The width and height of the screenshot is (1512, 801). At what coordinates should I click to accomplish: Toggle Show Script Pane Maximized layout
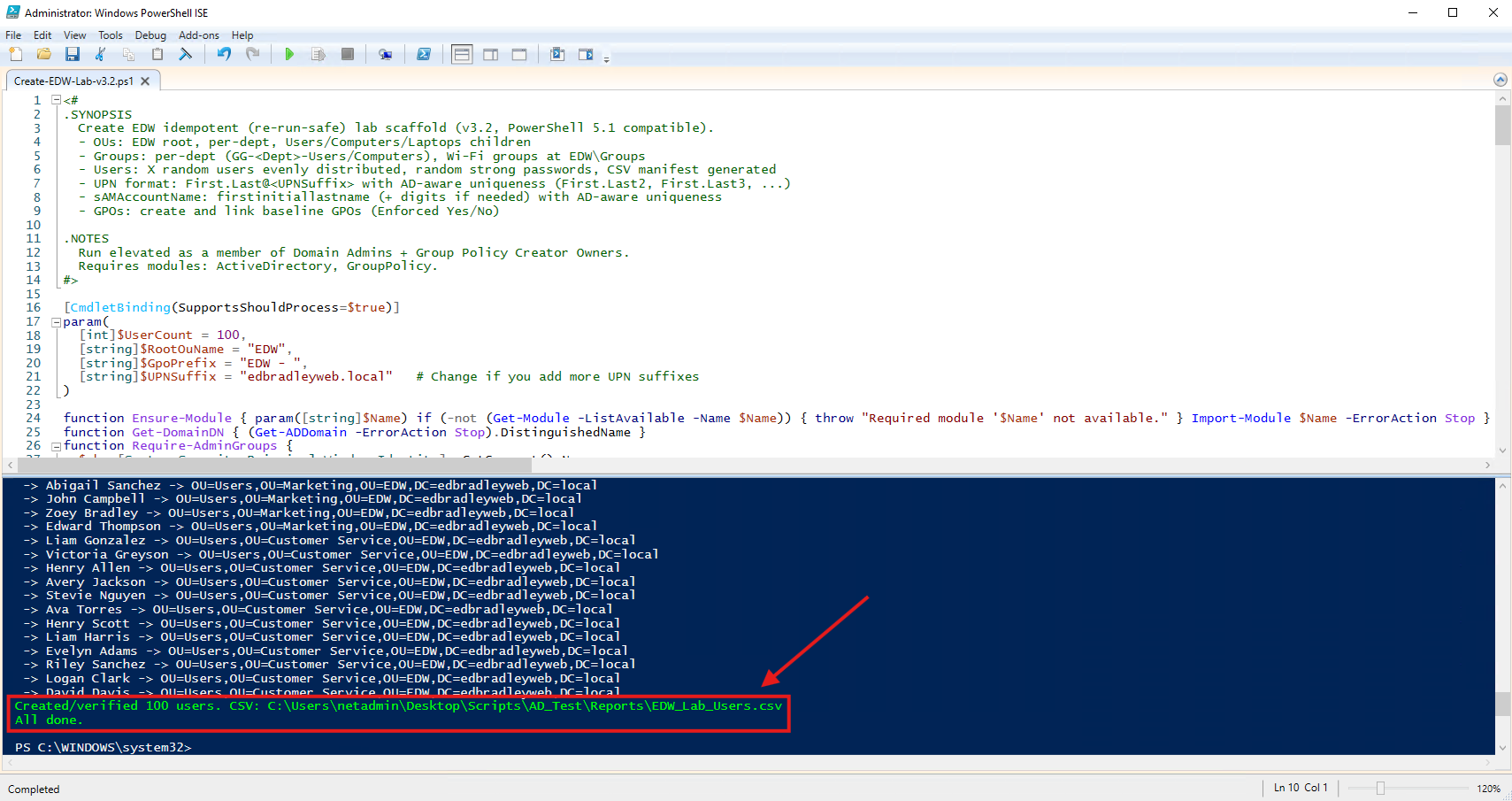point(519,54)
